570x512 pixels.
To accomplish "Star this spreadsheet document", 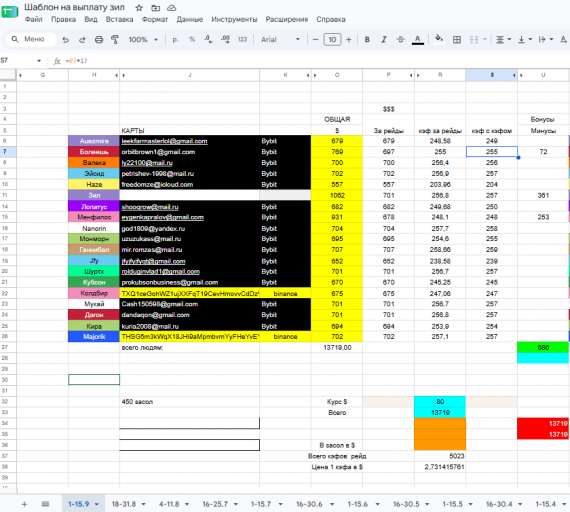I will point(139,8).
